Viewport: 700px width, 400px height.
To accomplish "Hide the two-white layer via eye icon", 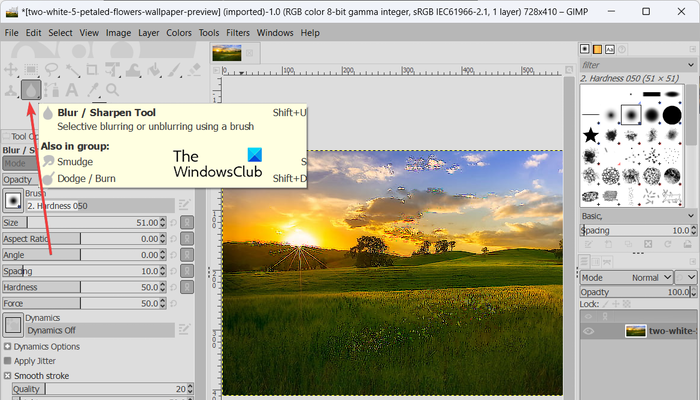I will coord(588,331).
